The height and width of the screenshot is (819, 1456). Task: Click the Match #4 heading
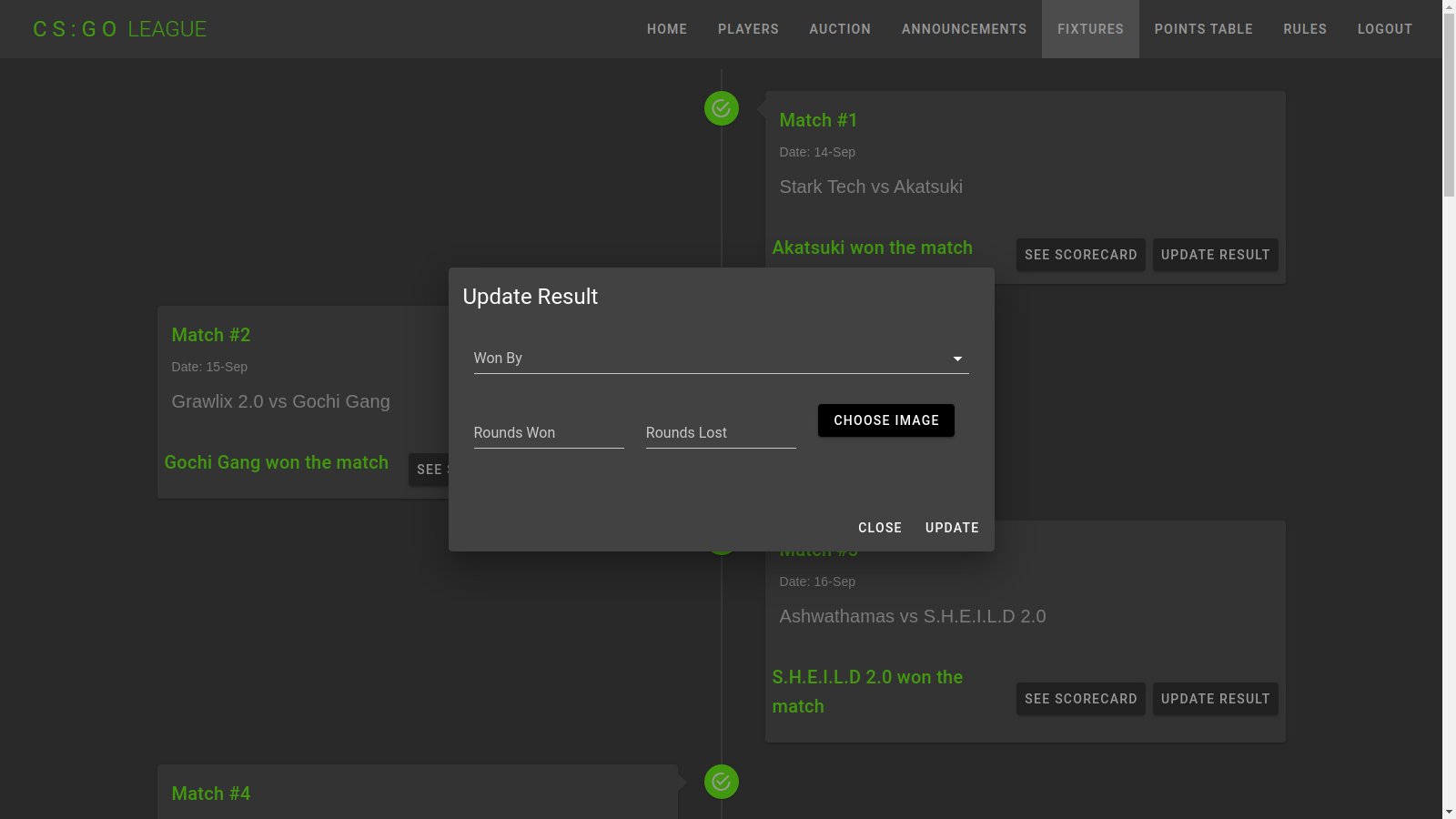point(211,794)
